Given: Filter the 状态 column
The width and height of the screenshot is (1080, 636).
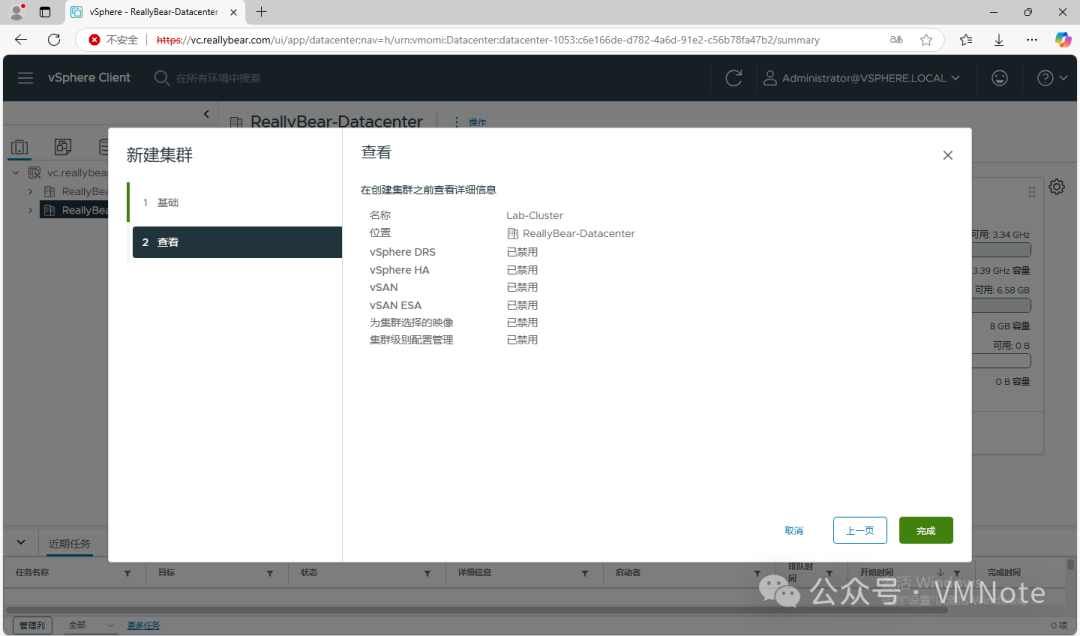Looking at the screenshot, I should [427, 573].
